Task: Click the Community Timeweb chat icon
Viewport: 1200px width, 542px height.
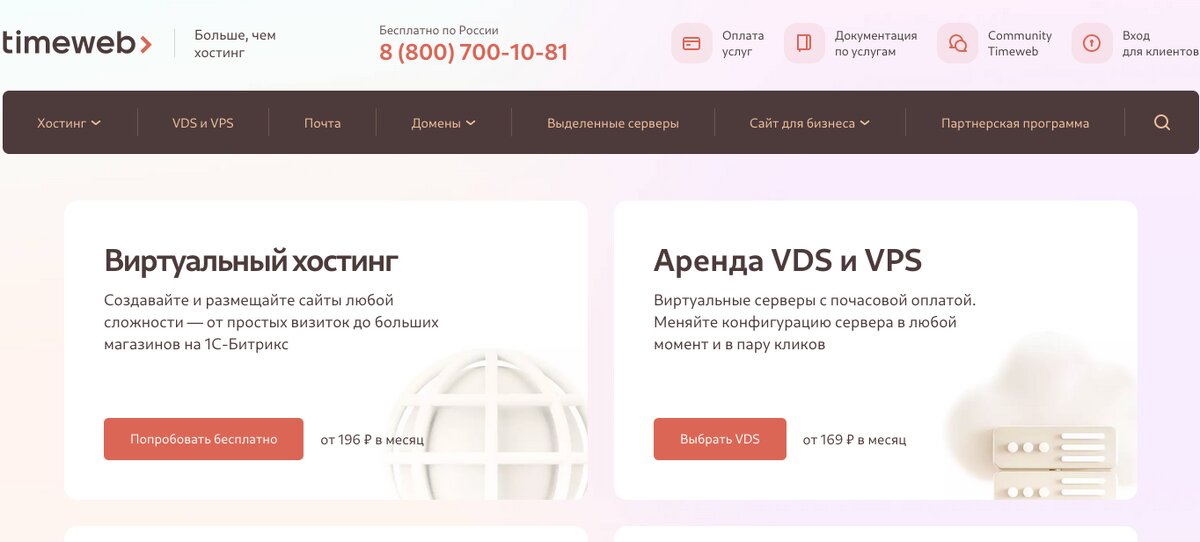Action: 957,43
